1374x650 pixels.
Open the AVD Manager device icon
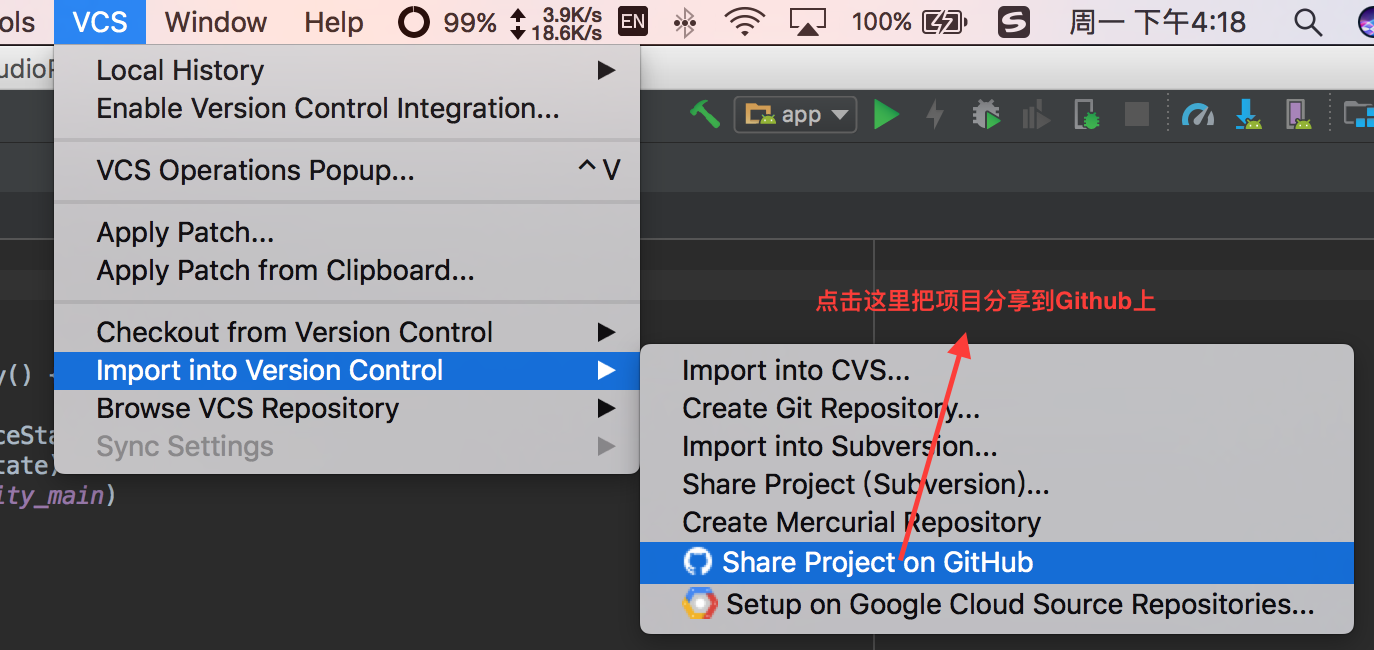tap(1298, 115)
